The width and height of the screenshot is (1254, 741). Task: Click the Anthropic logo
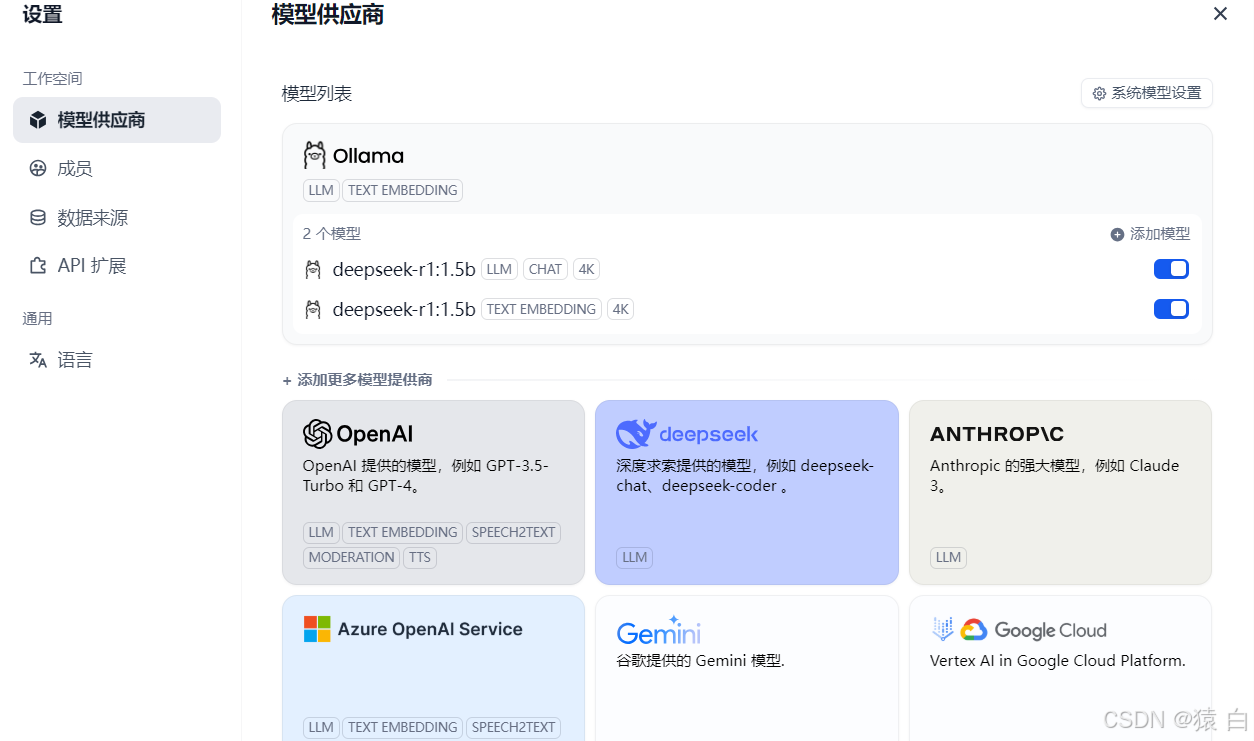pos(997,434)
